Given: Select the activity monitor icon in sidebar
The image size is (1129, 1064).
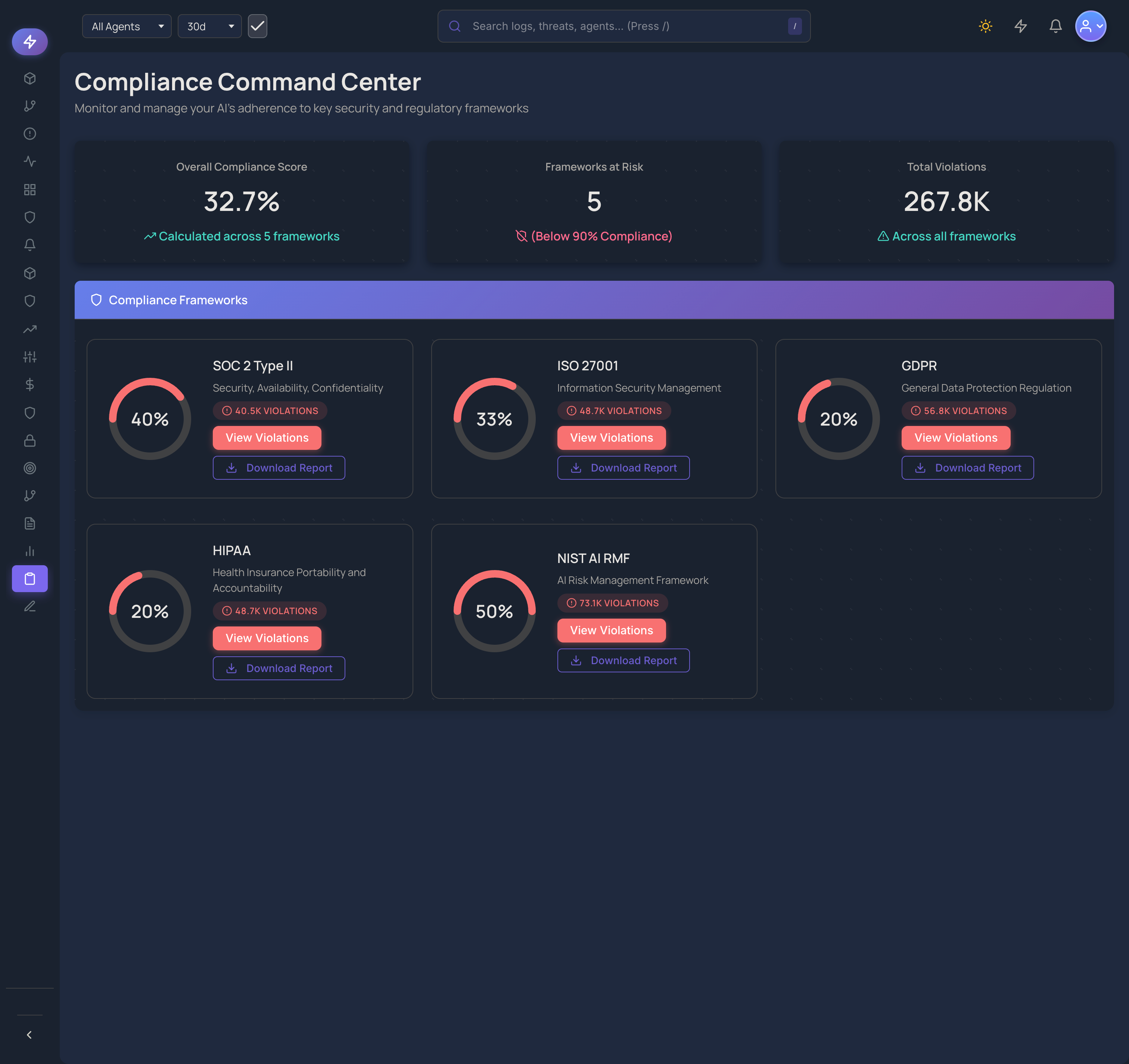Looking at the screenshot, I should click(29, 161).
